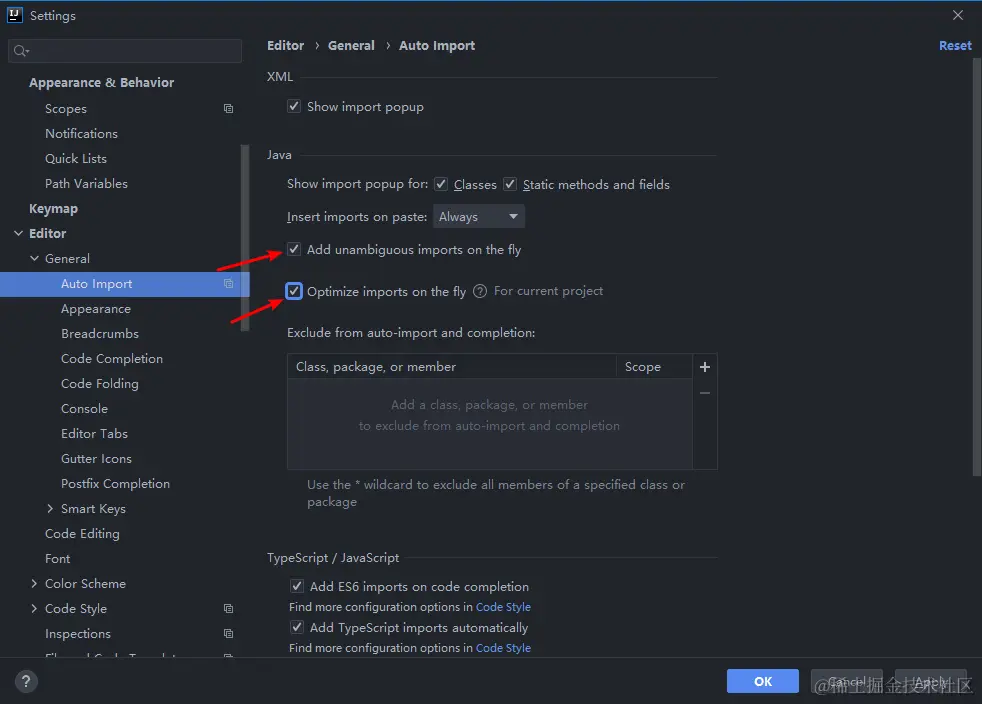Toggle XML Show import popup checkbox

(x=294, y=106)
